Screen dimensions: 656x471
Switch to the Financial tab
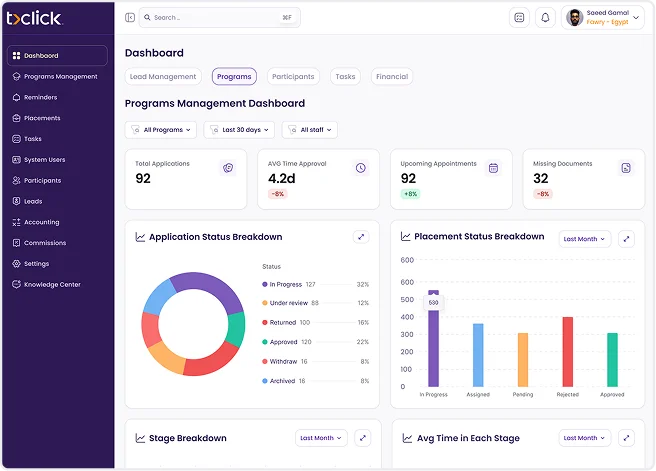tap(391, 77)
